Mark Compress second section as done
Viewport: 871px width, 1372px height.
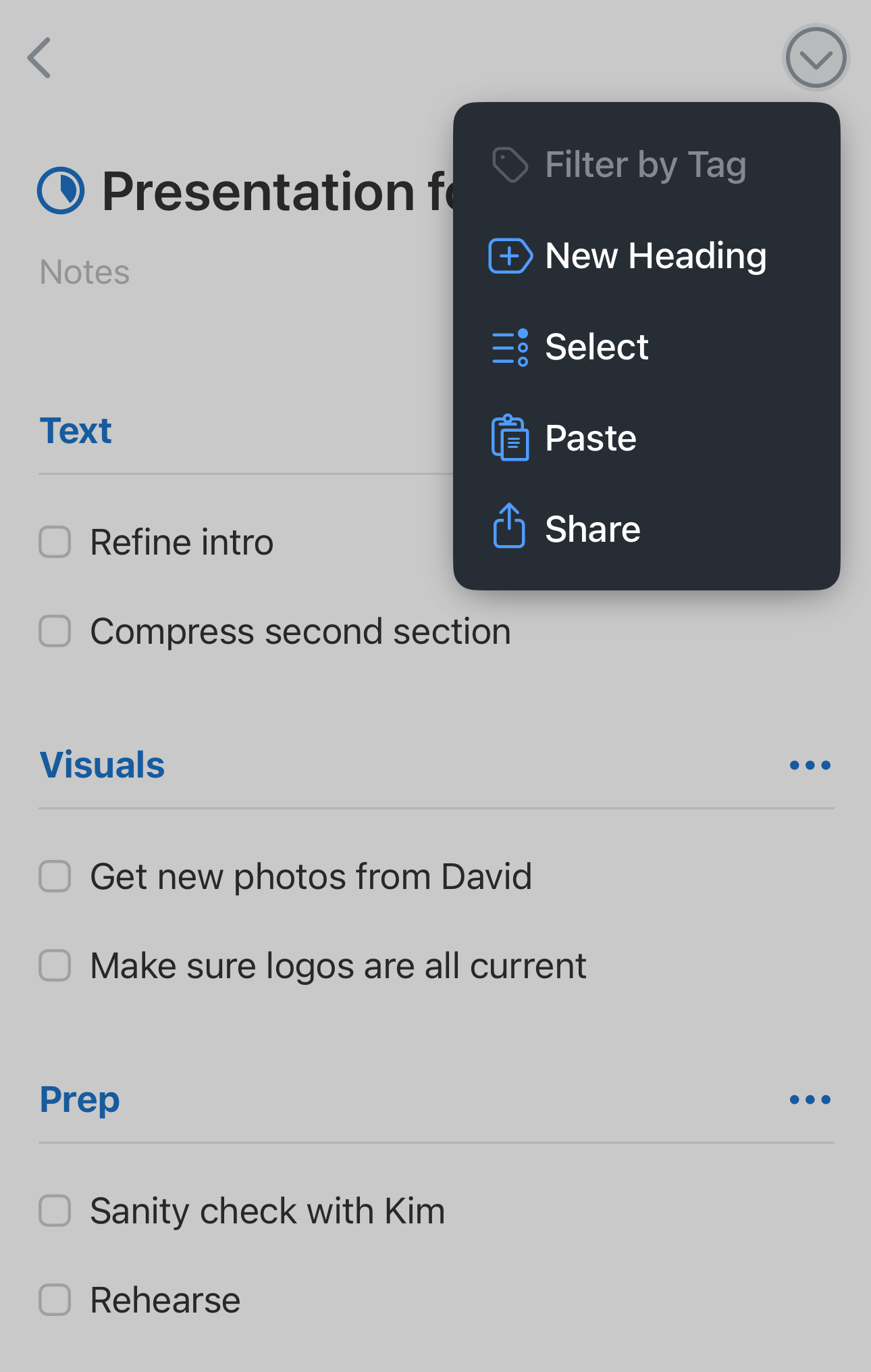[x=55, y=632]
